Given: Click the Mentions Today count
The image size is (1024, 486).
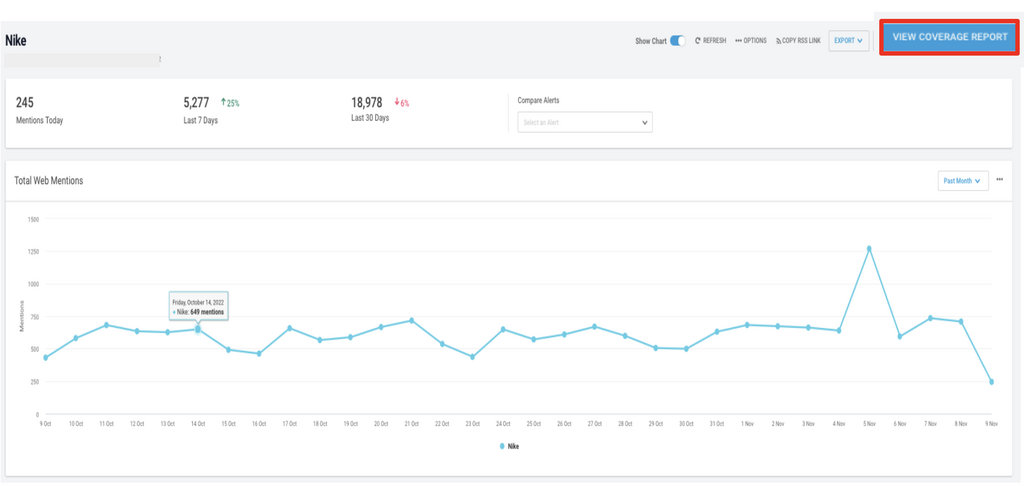Looking at the screenshot, I should point(25,102).
